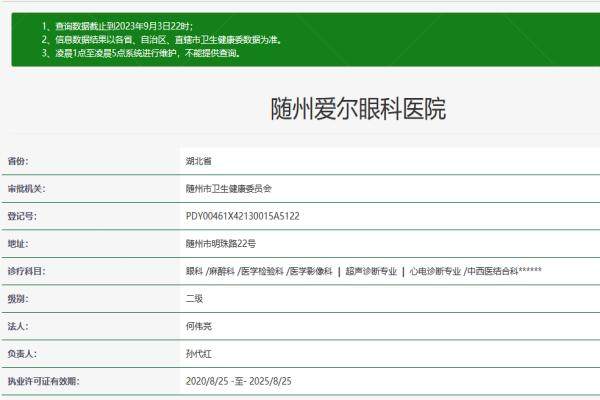The width and height of the screenshot is (600, 400).
Task: Click notice line about 凌晨1点至凌晨5点 maintenance
Action: [141, 53]
